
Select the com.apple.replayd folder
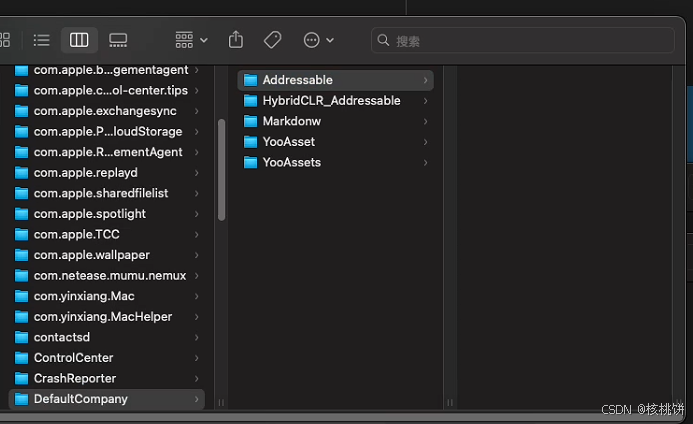[107, 173]
